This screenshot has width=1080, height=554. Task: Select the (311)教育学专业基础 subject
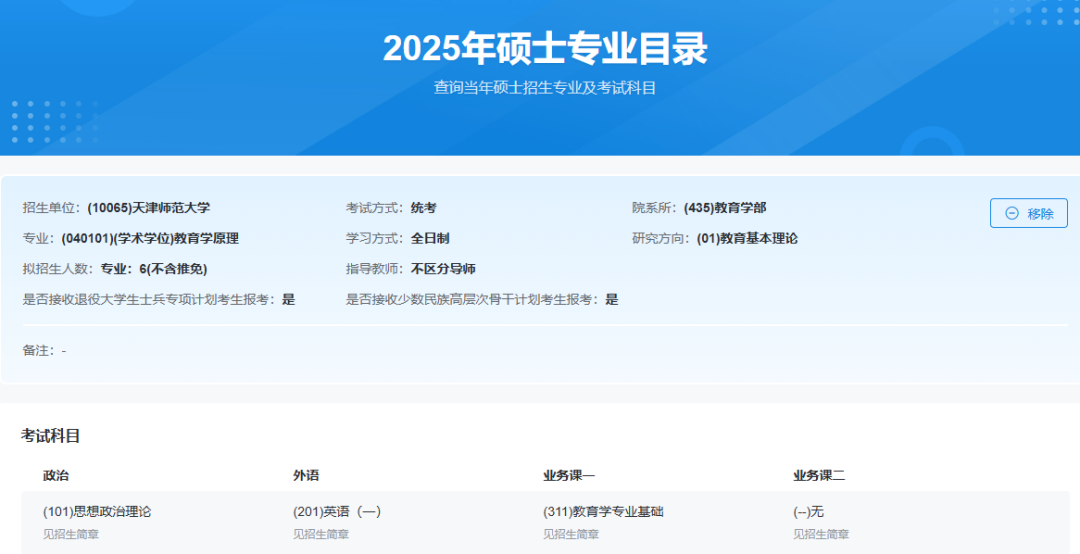[x=603, y=511]
